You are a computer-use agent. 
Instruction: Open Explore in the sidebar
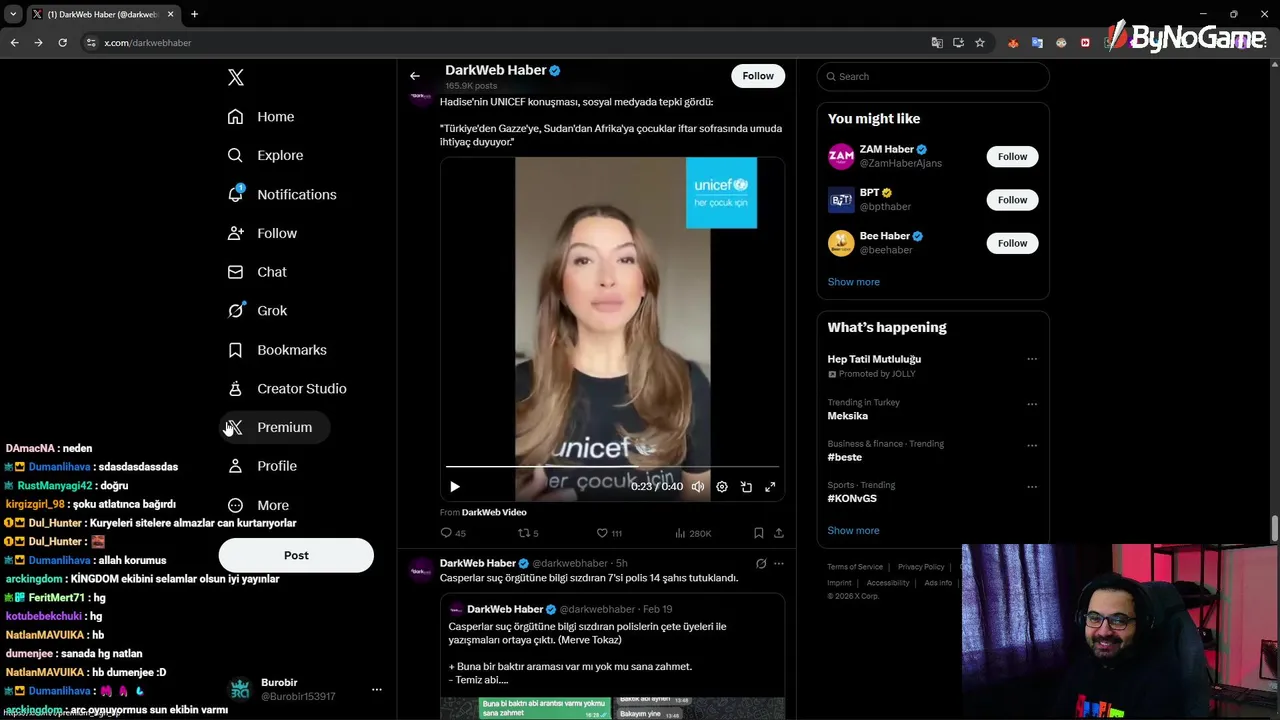pyautogui.click(x=265, y=156)
